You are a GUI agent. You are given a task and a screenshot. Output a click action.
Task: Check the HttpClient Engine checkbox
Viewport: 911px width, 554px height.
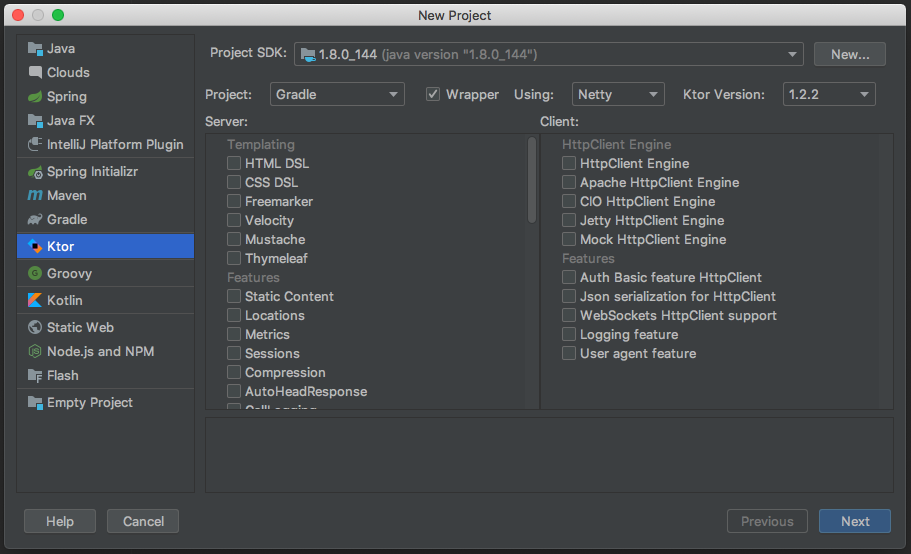(x=569, y=163)
